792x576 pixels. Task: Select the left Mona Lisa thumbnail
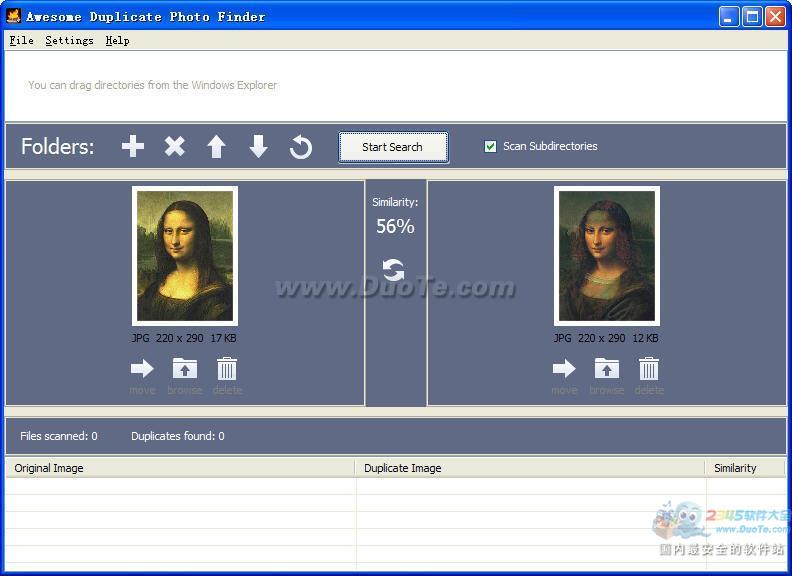coord(185,256)
